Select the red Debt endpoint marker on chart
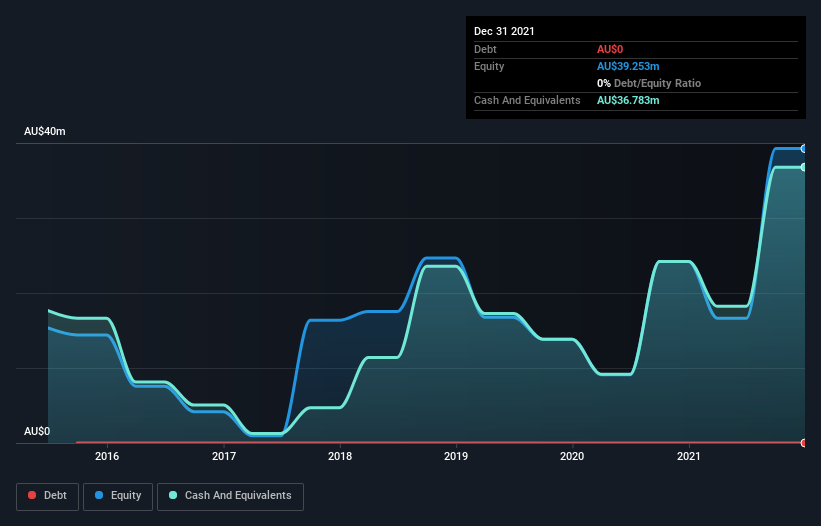The width and height of the screenshot is (821, 526). pyautogui.click(x=804, y=443)
